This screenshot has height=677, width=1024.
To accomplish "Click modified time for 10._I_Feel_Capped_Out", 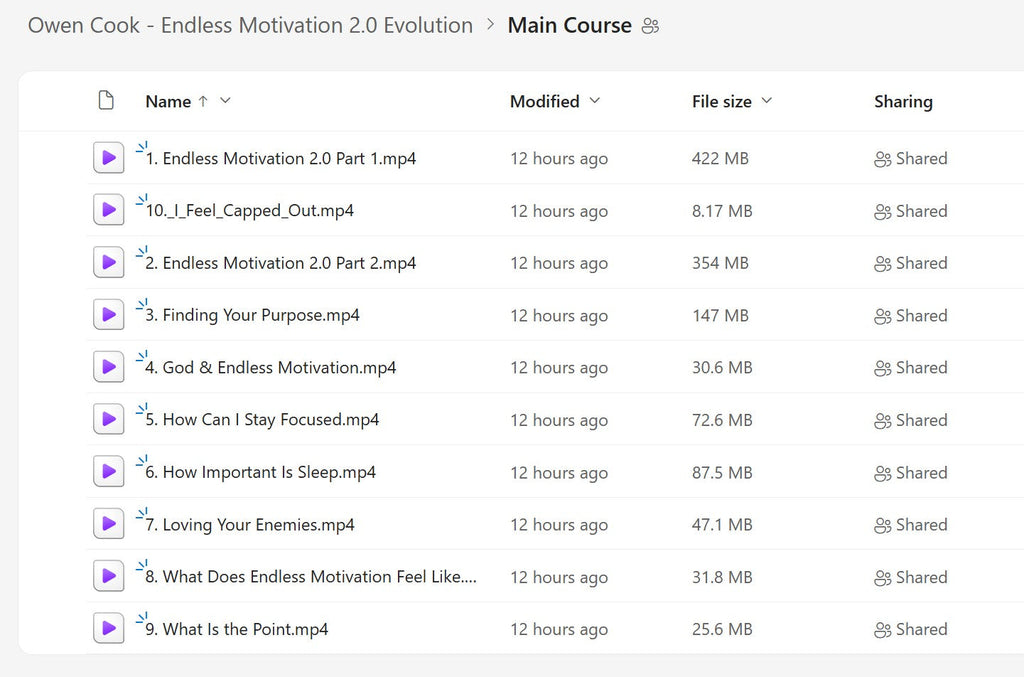I will [559, 212].
